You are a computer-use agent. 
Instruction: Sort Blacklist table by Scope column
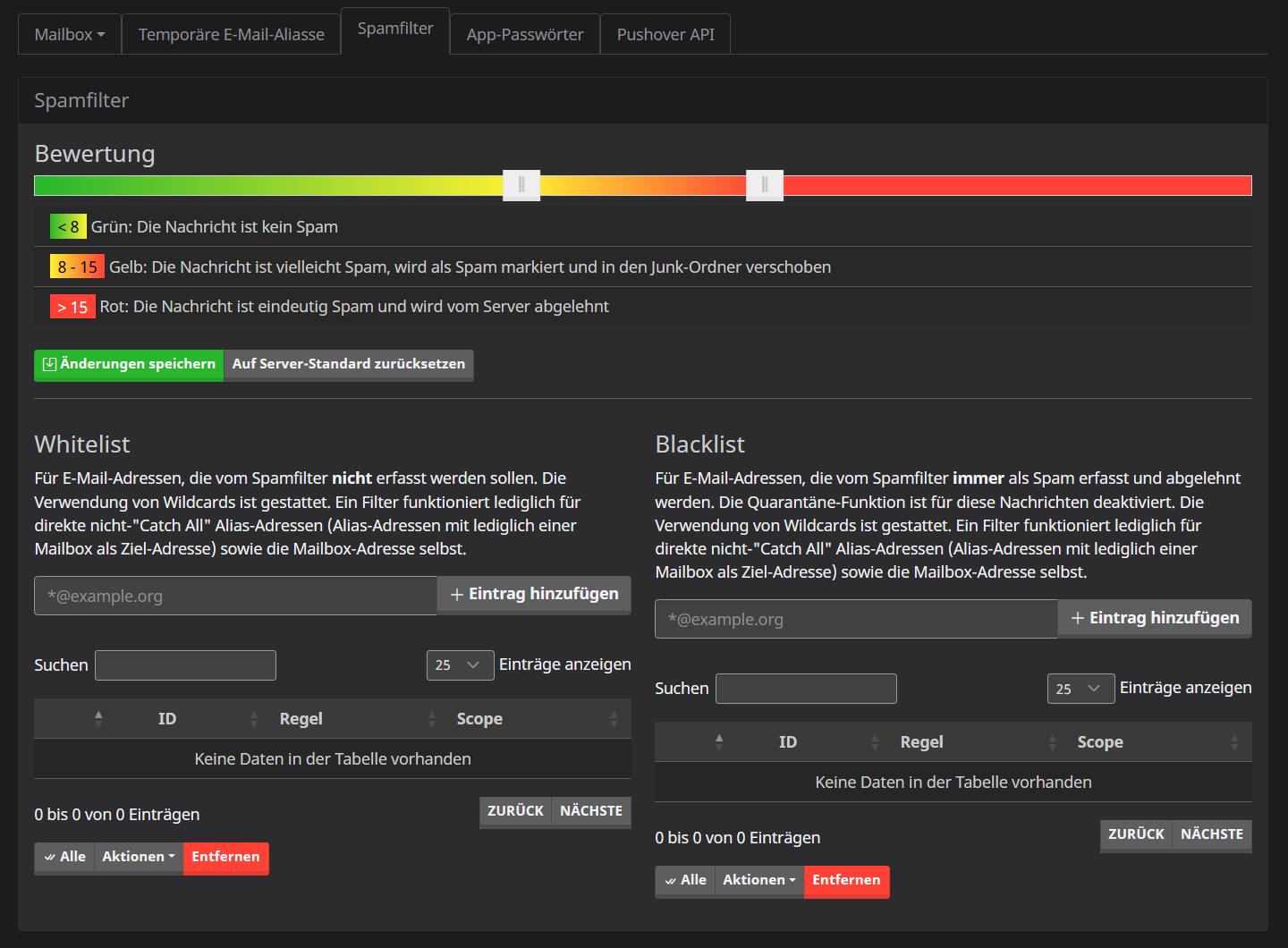[x=1100, y=742]
